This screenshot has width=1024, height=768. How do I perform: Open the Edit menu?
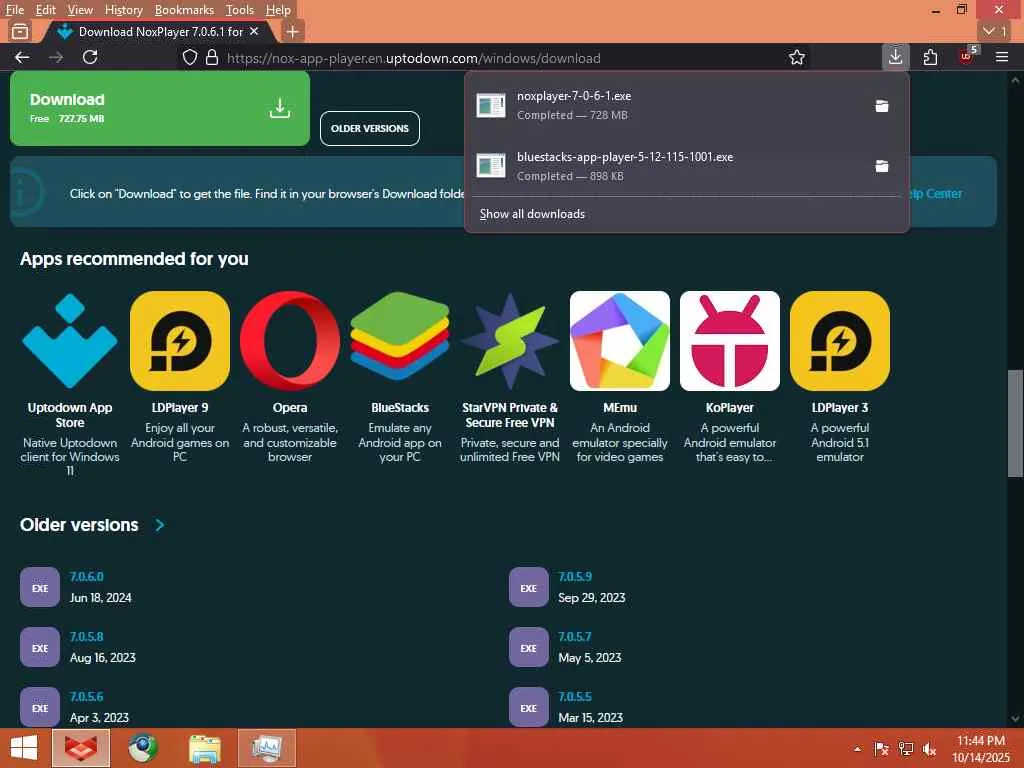[45, 10]
